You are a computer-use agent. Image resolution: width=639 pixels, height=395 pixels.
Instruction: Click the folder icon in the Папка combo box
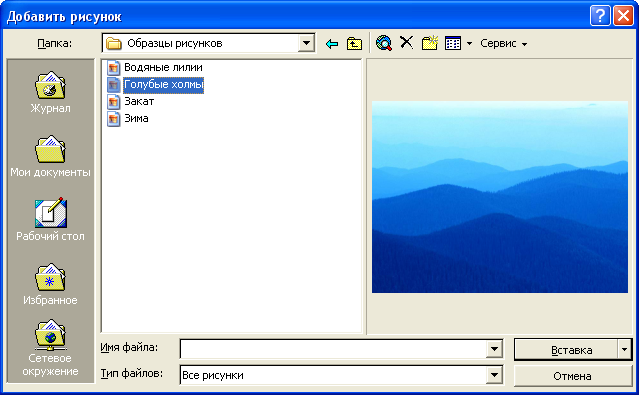tap(114, 43)
